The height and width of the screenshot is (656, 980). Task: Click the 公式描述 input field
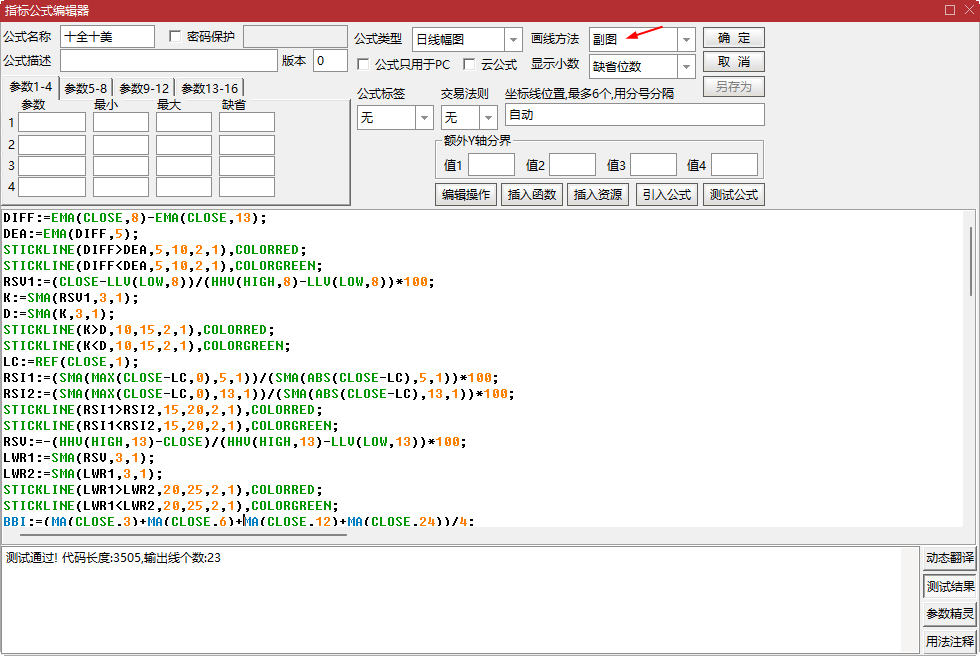pyautogui.click(x=169, y=61)
